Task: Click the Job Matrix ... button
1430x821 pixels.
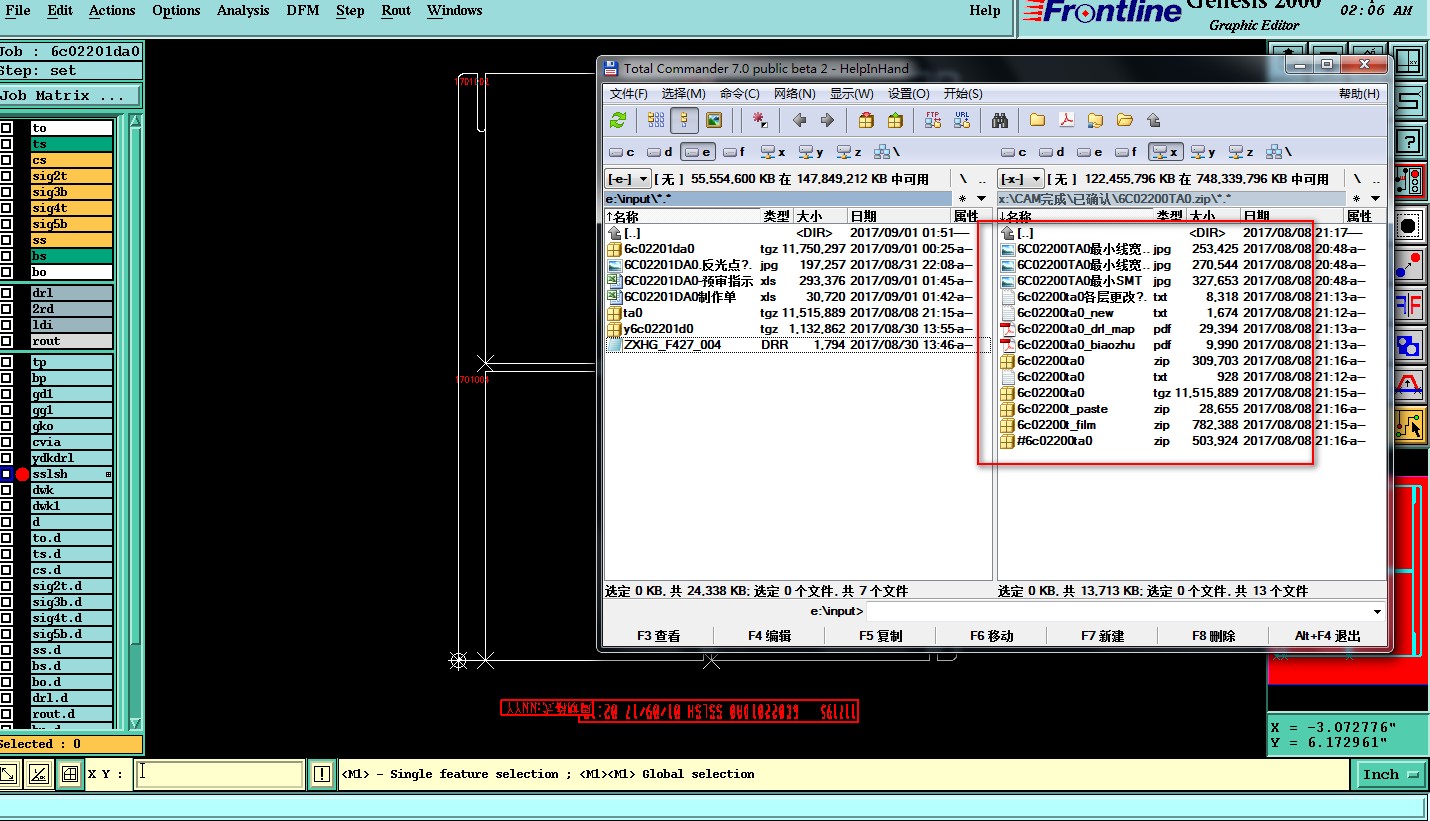Action: [x=70, y=96]
